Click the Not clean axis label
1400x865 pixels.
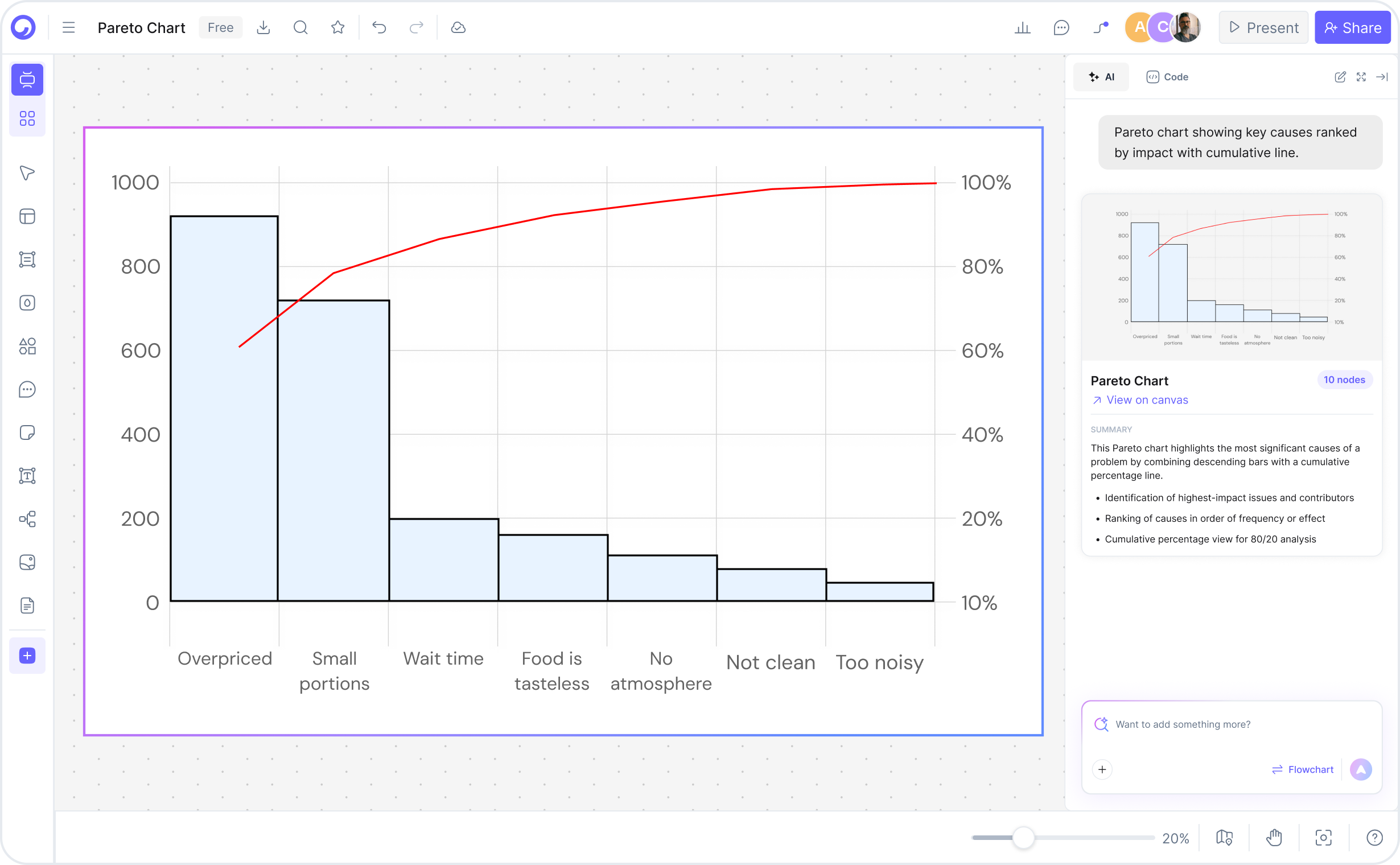771,662
